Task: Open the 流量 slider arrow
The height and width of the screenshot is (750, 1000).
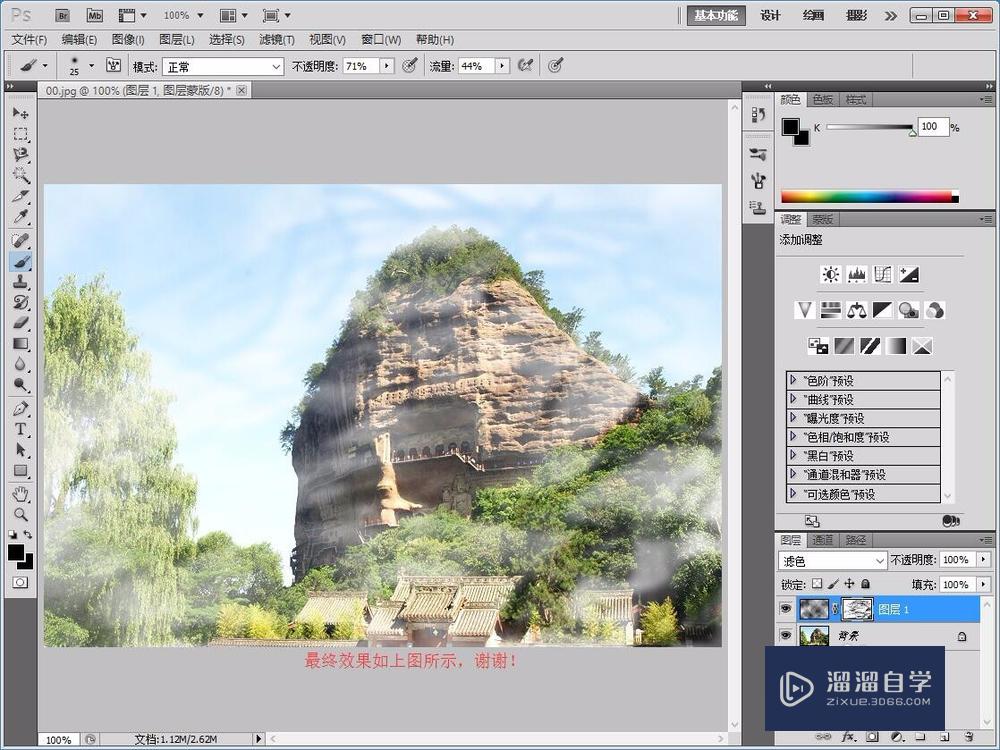Action: [502, 66]
